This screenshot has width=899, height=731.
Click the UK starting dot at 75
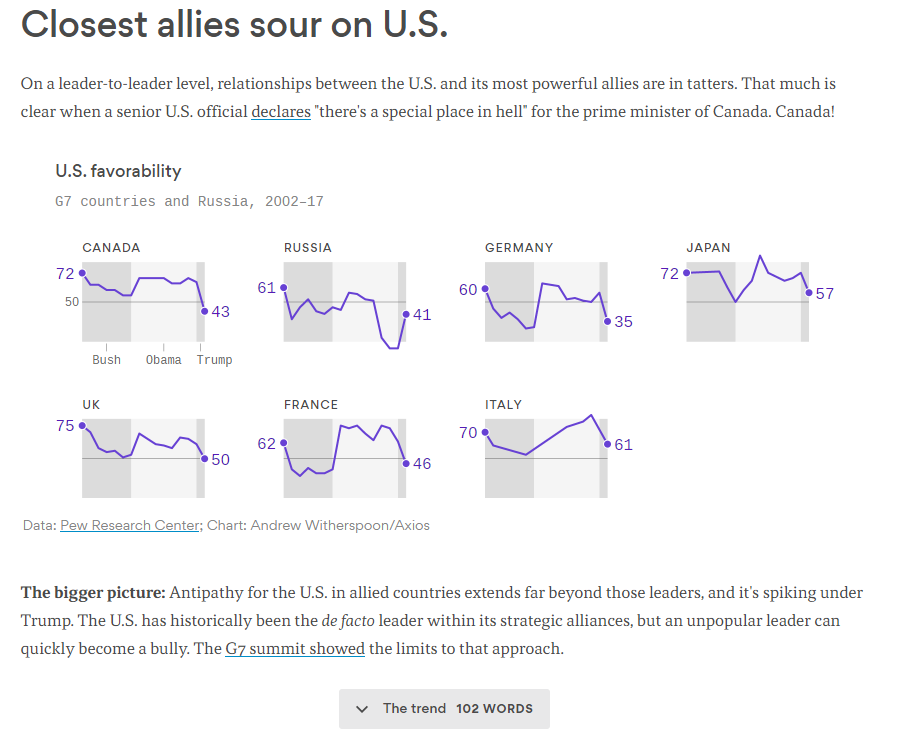tap(82, 426)
